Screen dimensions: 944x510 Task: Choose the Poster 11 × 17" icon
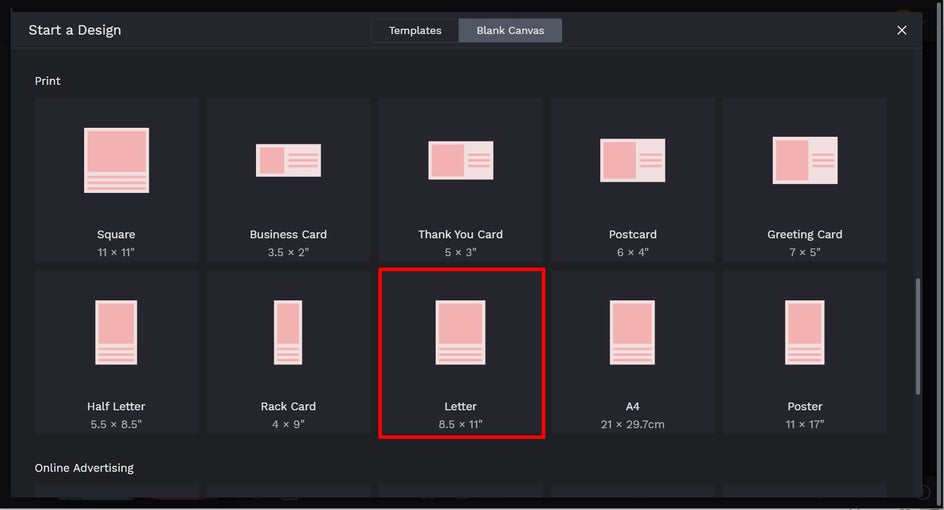805,332
